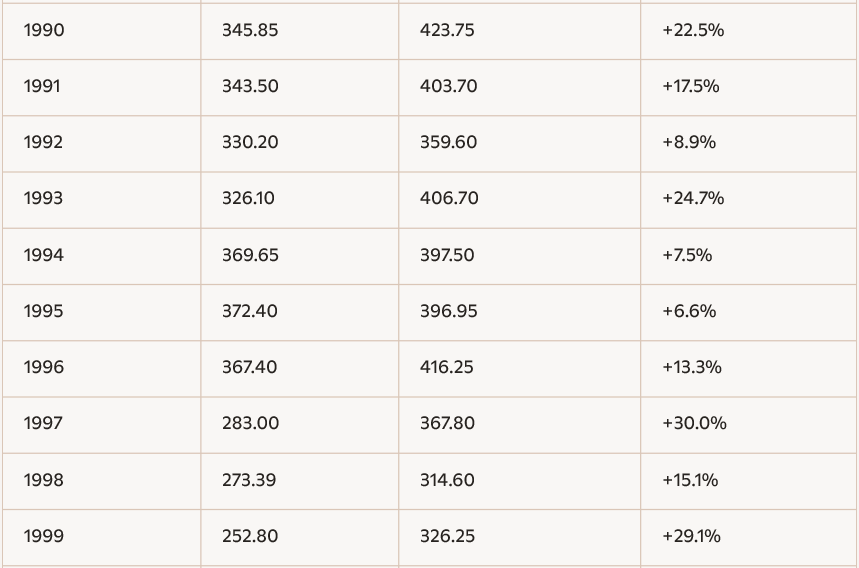Click the 403.70 table cell
The height and width of the screenshot is (568, 859).
(448, 86)
